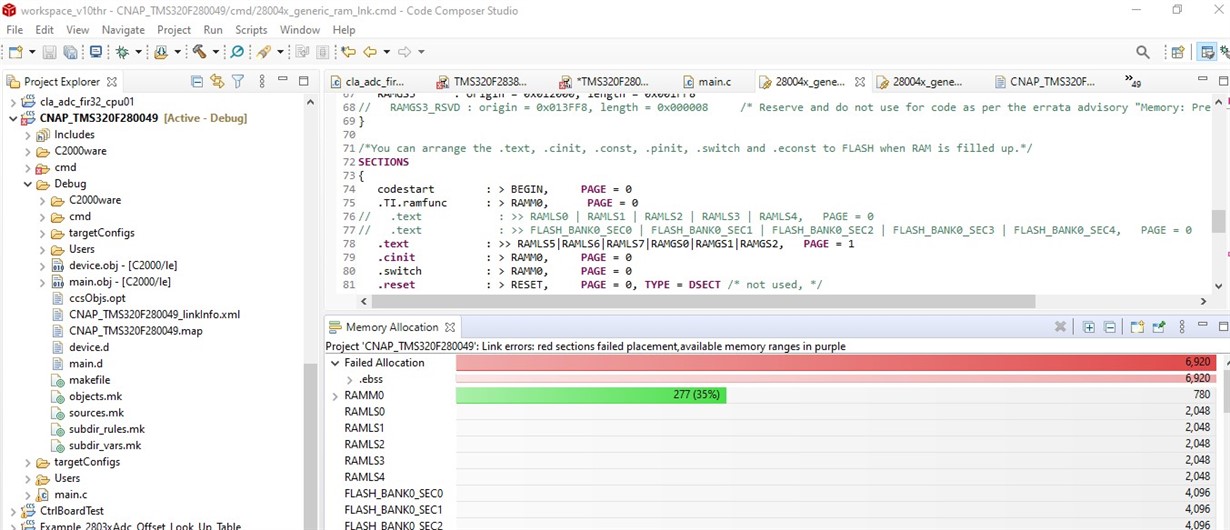Select CNAP_TMS320F280049.map file
Image resolution: width=1230 pixels, height=530 pixels.
coord(135,331)
